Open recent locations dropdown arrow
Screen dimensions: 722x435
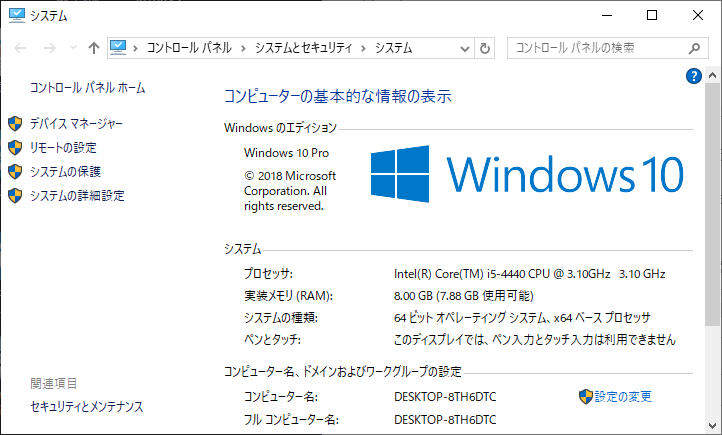coord(73,48)
